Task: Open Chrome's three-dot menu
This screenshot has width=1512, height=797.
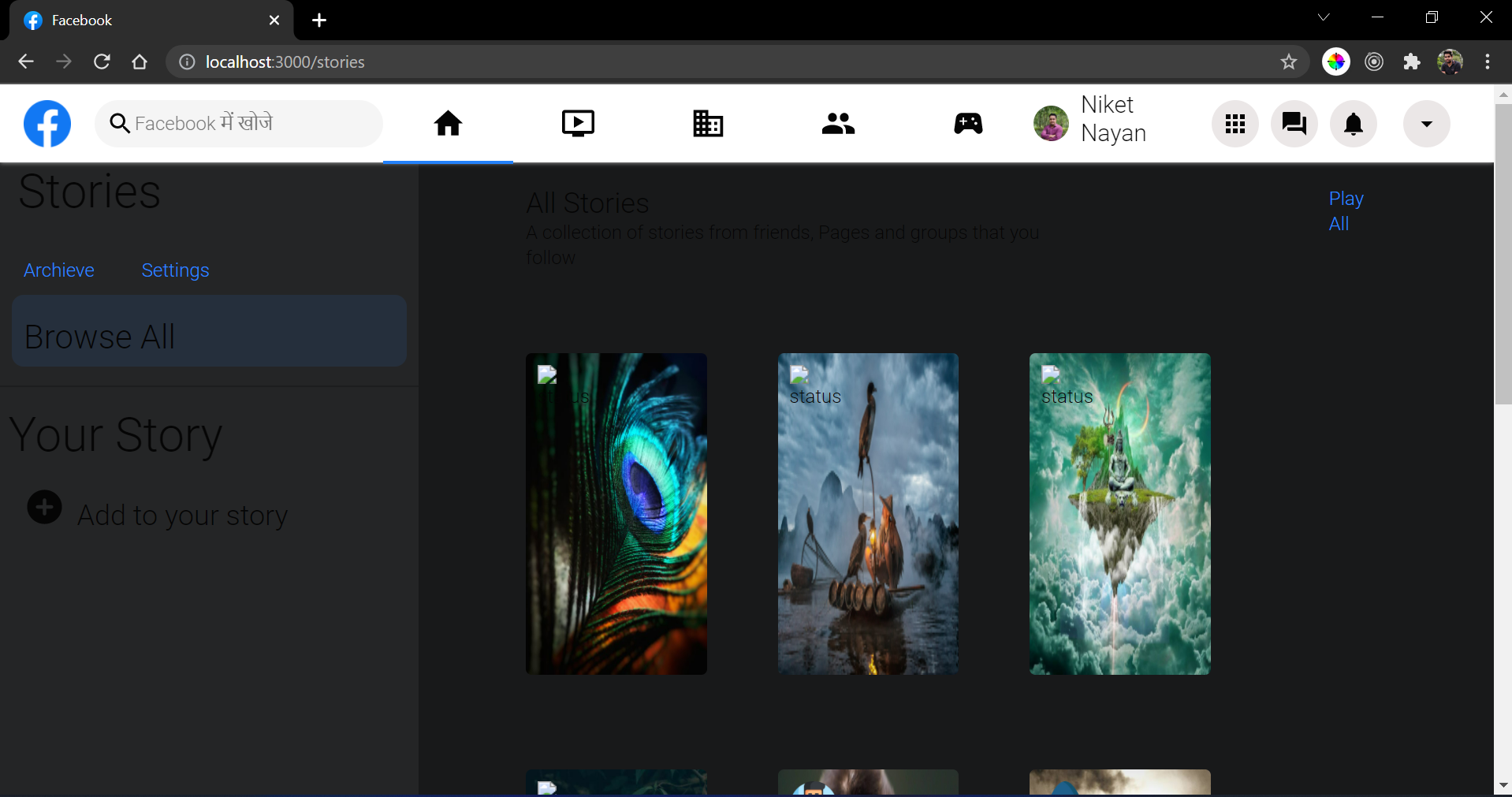Action: click(1488, 61)
